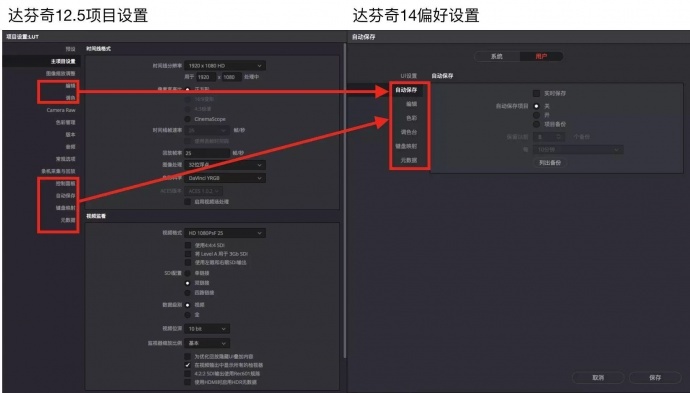Open the HD 1080PsF 25 video format dropdown
The height and width of the screenshot is (393, 690).
[225, 233]
